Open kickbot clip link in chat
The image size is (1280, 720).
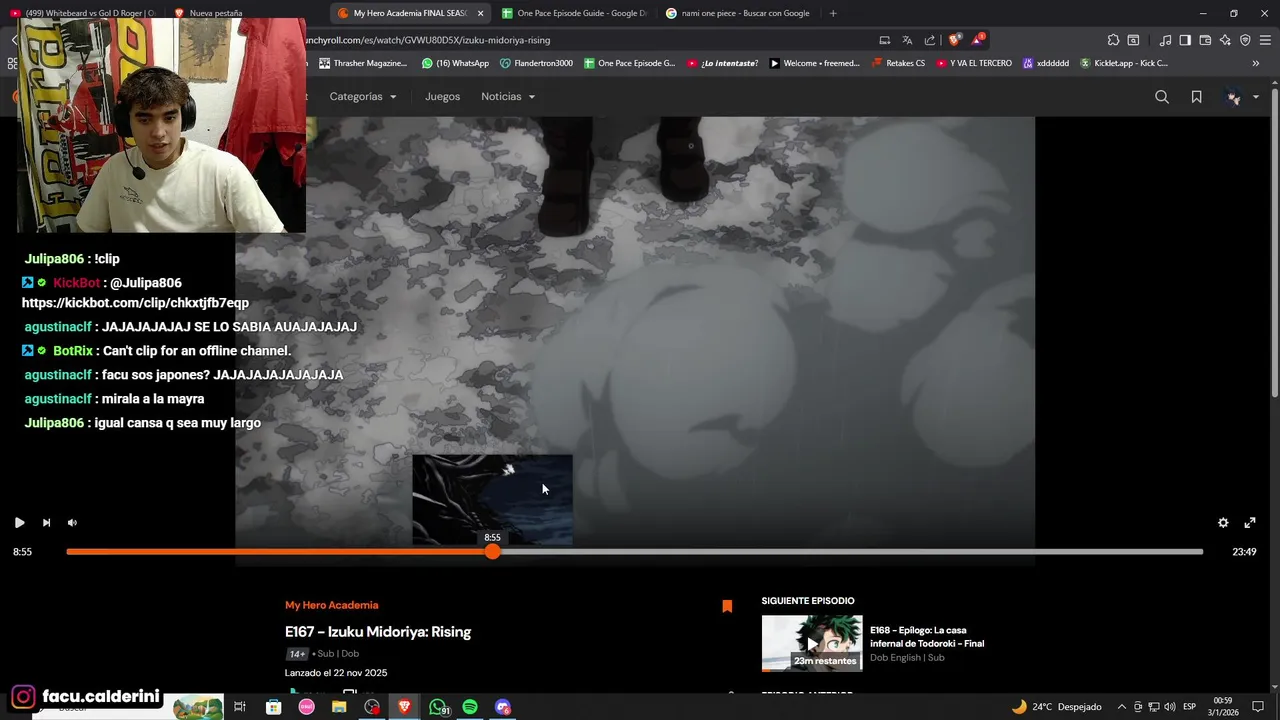135,303
